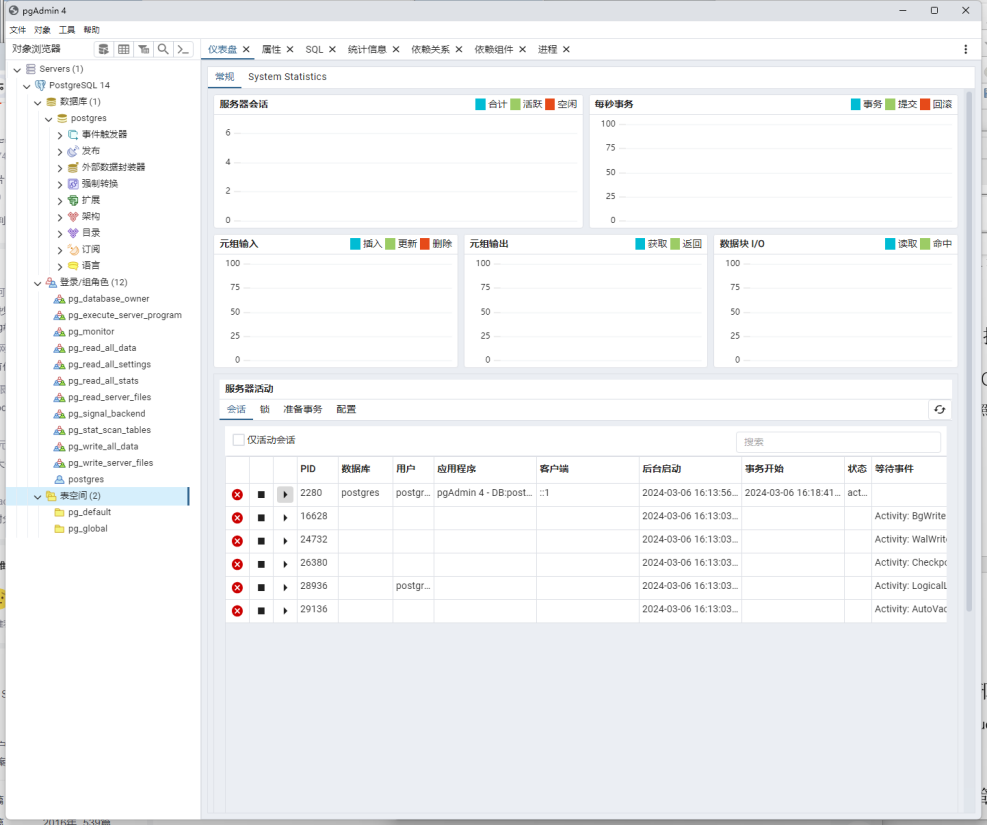Sort by the PID column header
This screenshot has height=825, width=987.
[308, 469]
